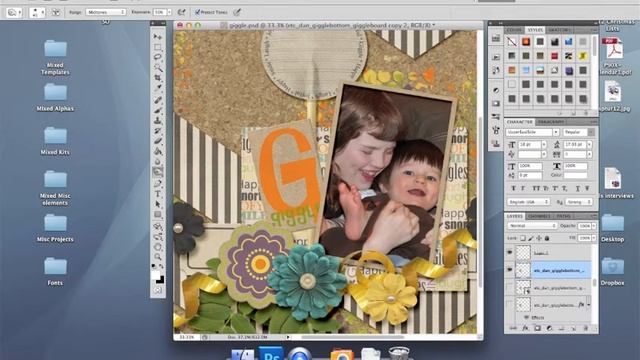Viewport: 640px width, 360px height.
Task: Create a new layer from Layers footer
Action: click(x=573, y=328)
